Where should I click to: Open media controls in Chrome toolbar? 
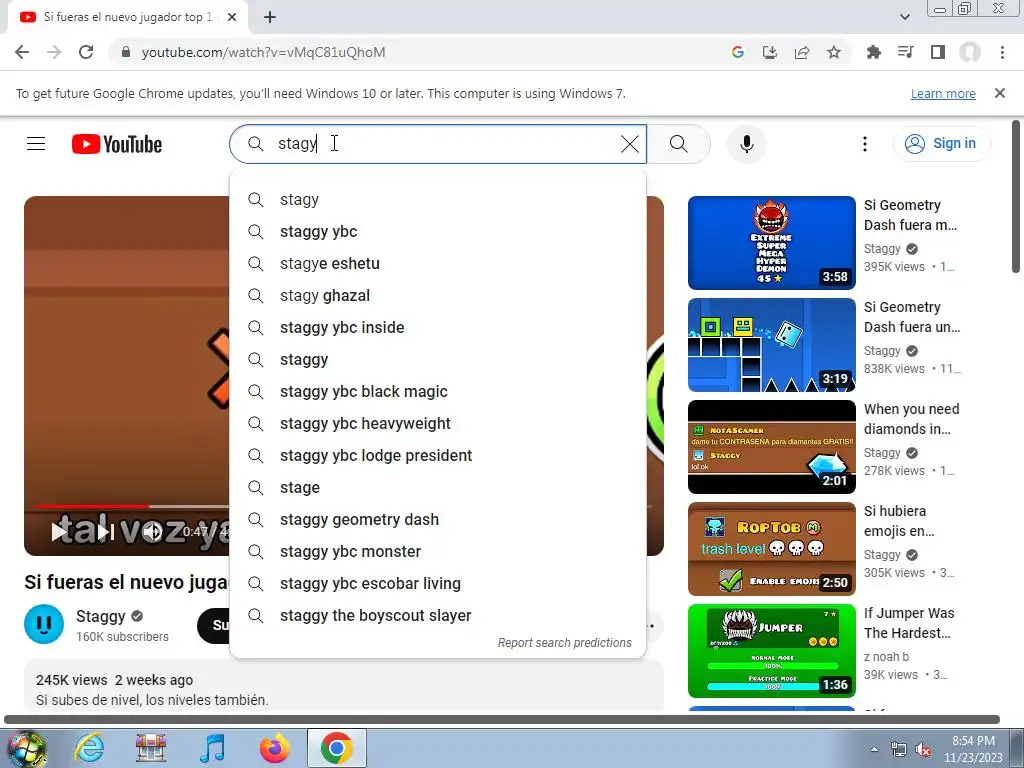tap(905, 52)
